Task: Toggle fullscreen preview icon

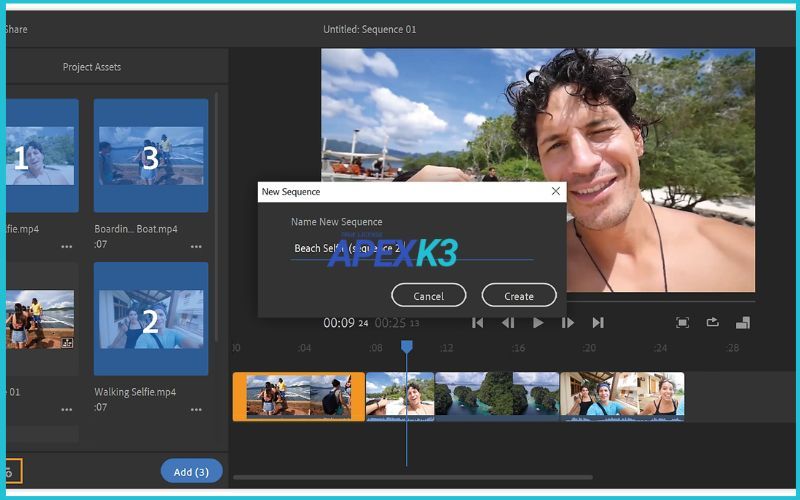Action: pyautogui.click(x=683, y=322)
